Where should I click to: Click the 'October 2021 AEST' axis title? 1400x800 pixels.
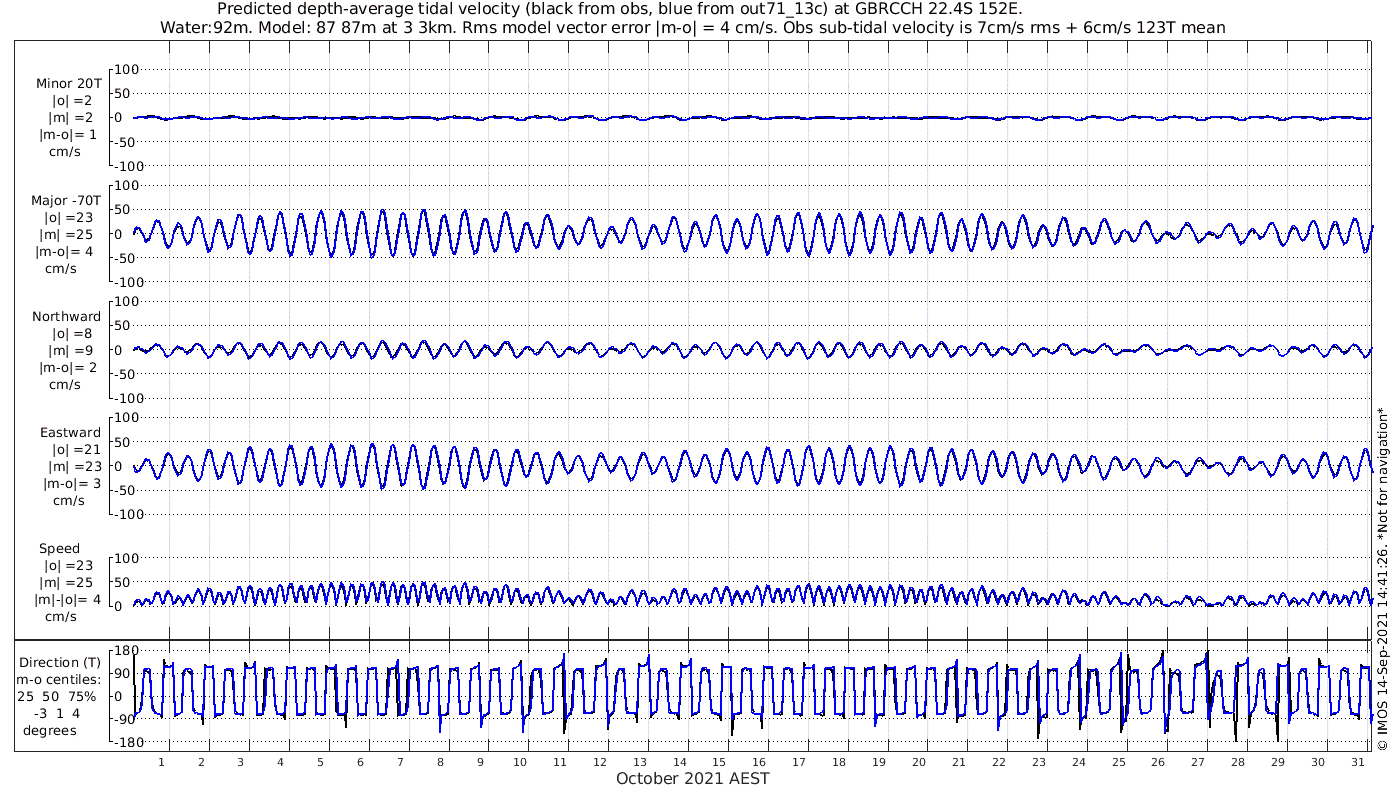coord(693,778)
